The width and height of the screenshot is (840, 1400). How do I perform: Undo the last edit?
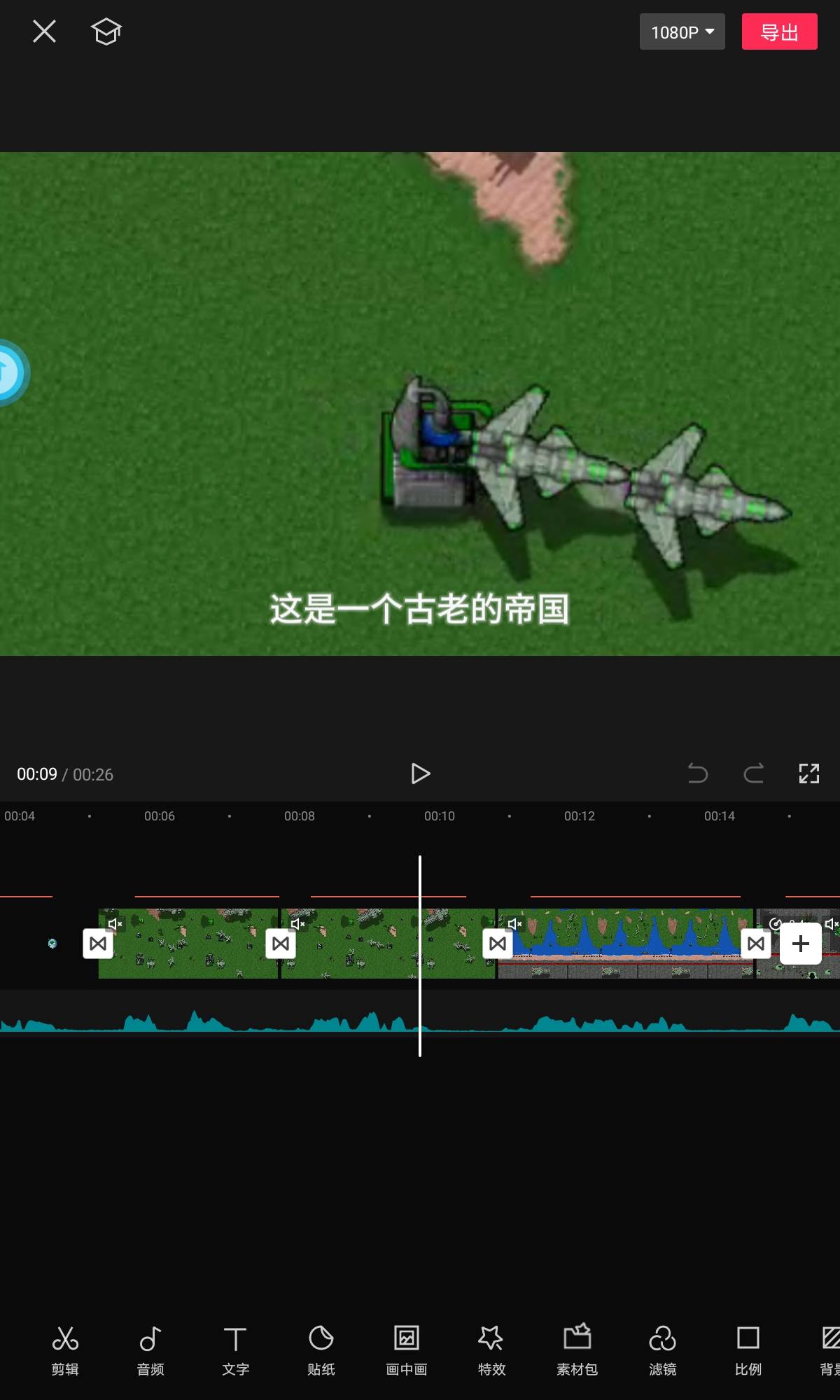(x=697, y=773)
